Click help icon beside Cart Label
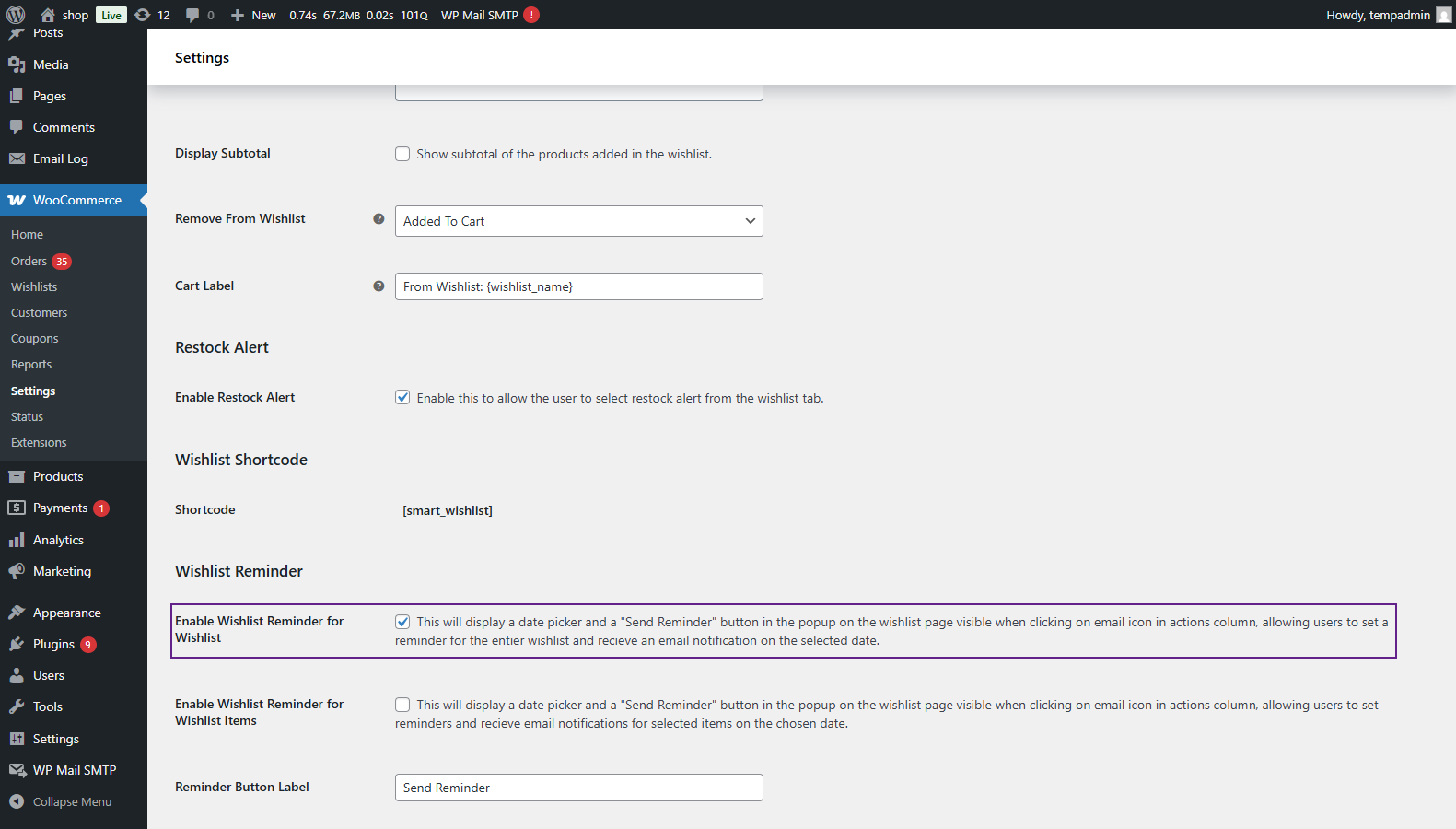Image resolution: width=1456 pixels, height=829 pixels. coord(379,286)
